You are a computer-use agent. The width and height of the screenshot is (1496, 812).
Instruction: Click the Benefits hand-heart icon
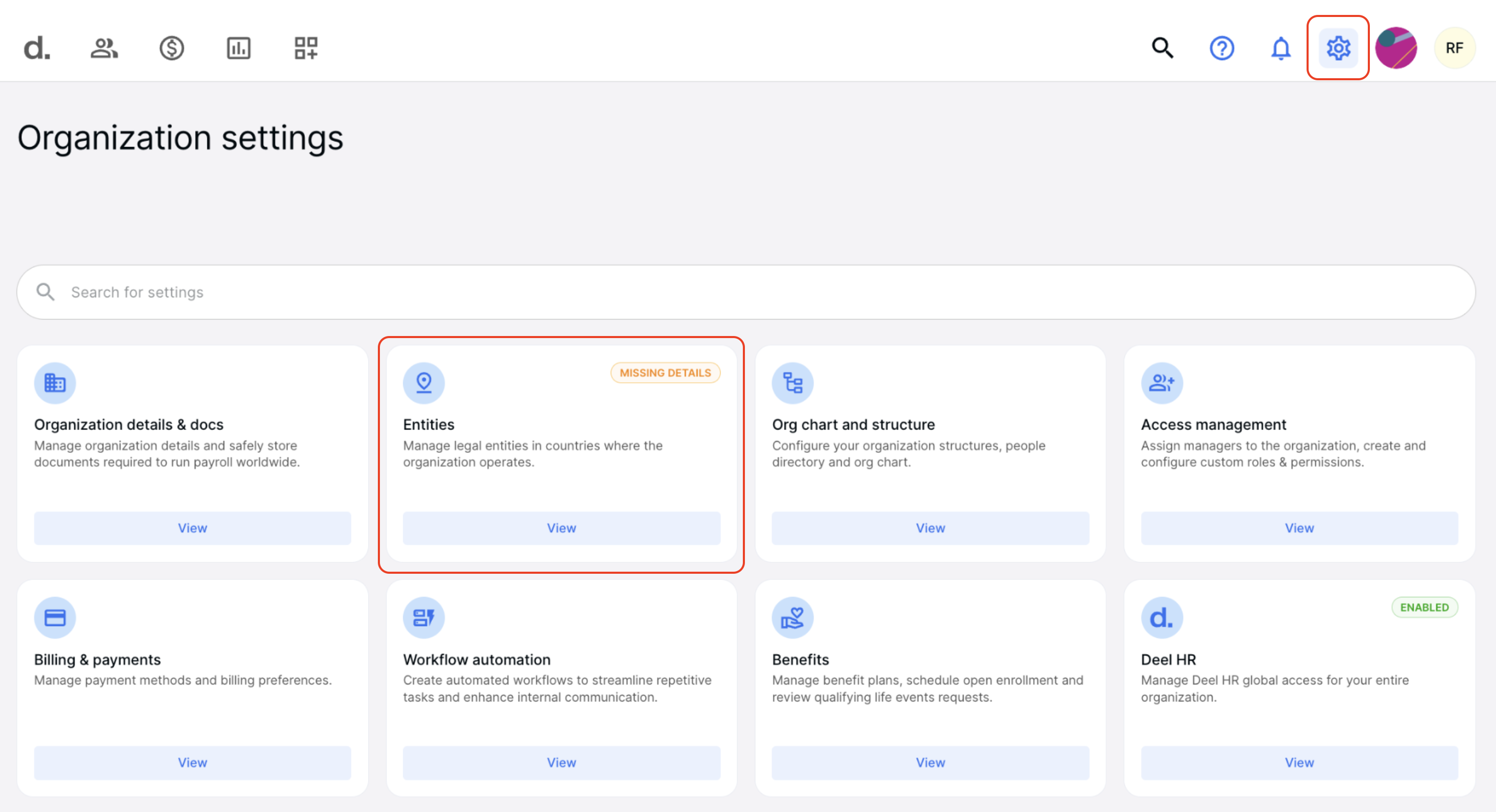[x=793, y=617]
